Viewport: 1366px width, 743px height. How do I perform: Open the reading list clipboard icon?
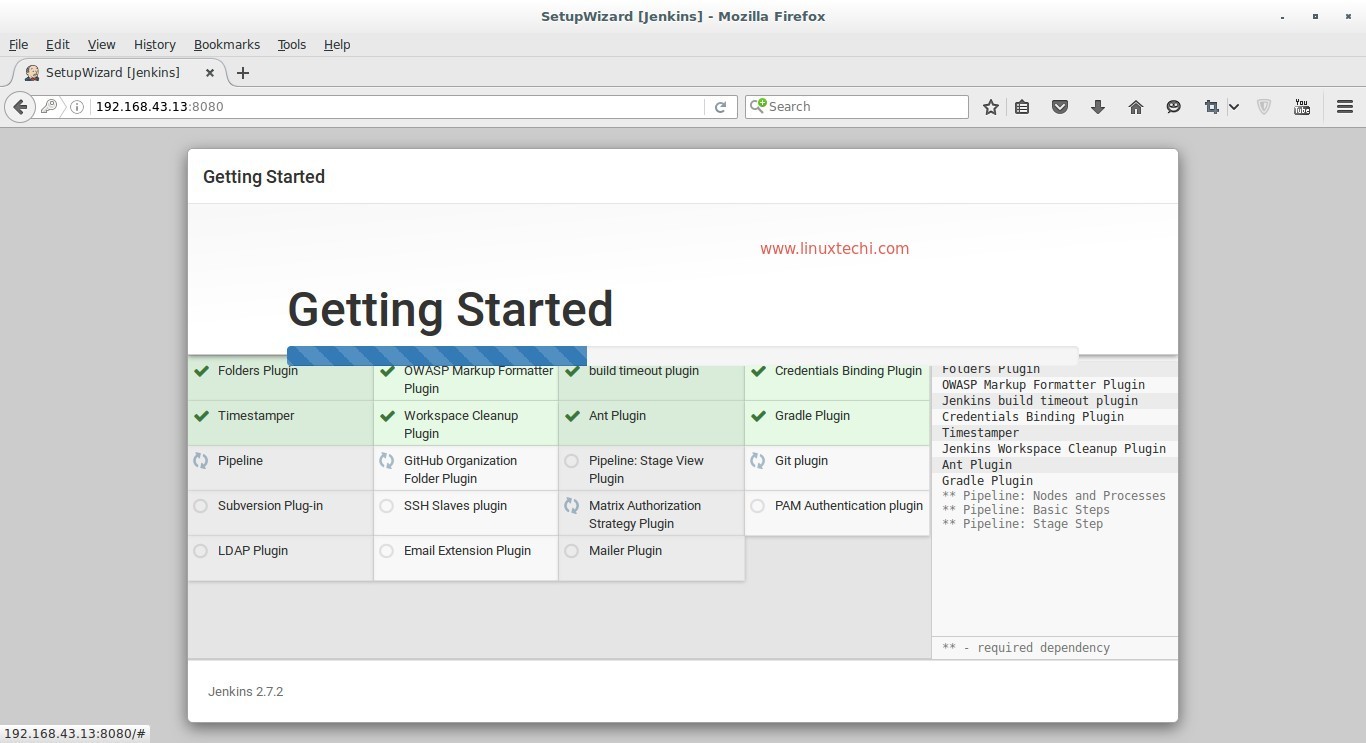(x=1022, y=106)
